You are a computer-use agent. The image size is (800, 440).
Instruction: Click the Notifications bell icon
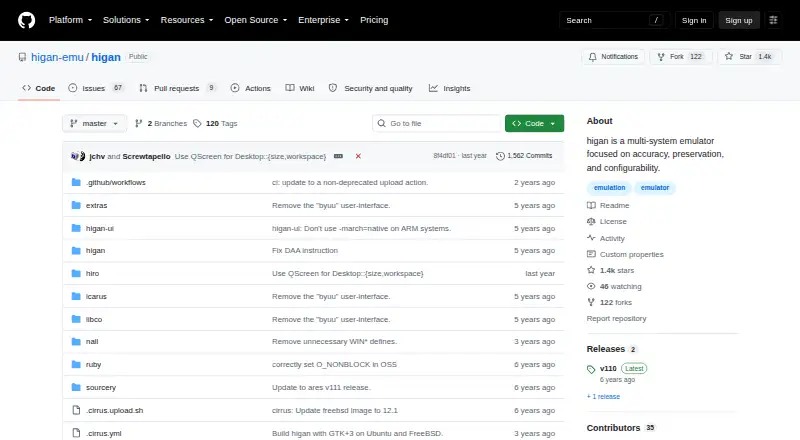click(592, 57)
